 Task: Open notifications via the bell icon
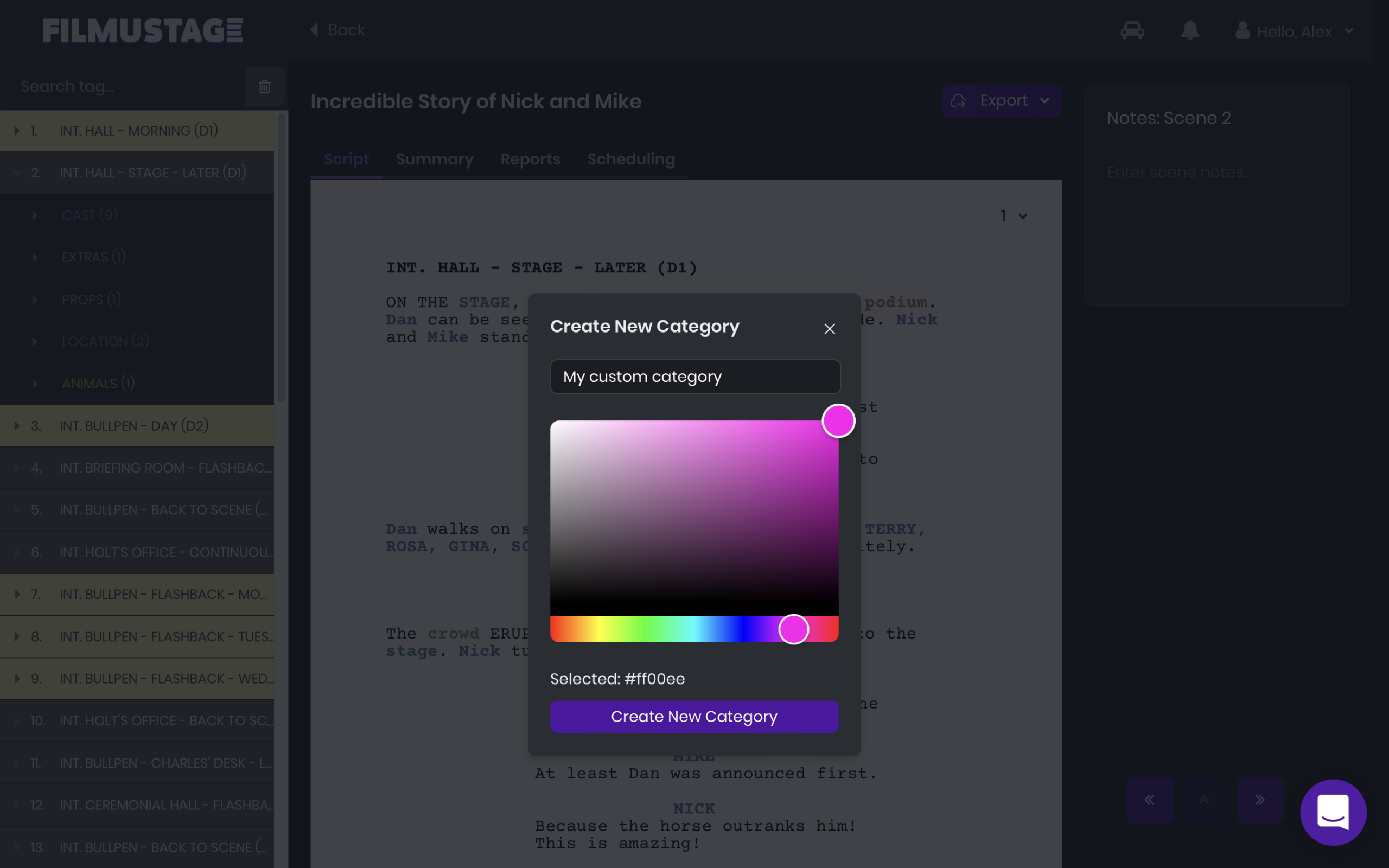1190,30
